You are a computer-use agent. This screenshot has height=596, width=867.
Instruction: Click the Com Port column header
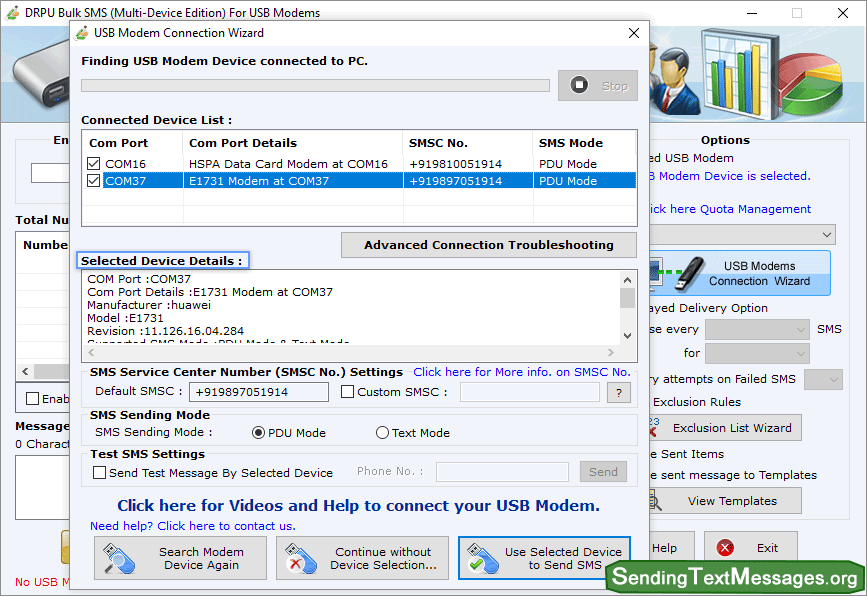coord(118,143)
